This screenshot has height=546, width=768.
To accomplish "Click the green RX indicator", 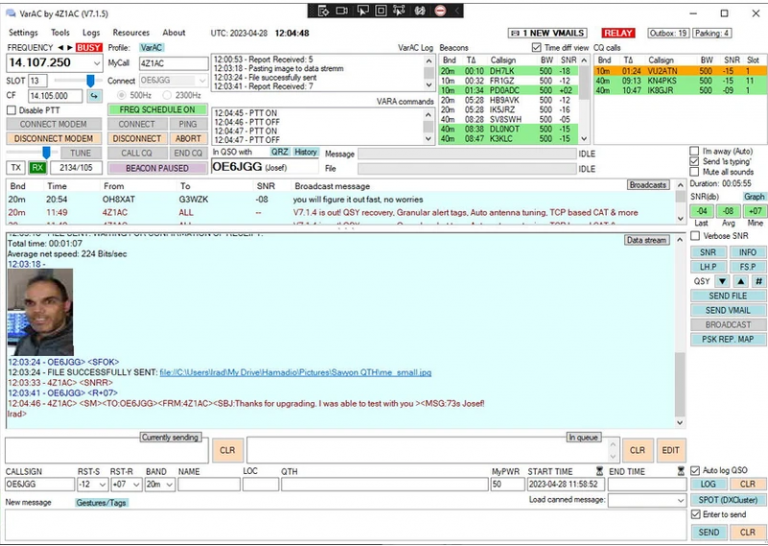I will pos(37,168).
